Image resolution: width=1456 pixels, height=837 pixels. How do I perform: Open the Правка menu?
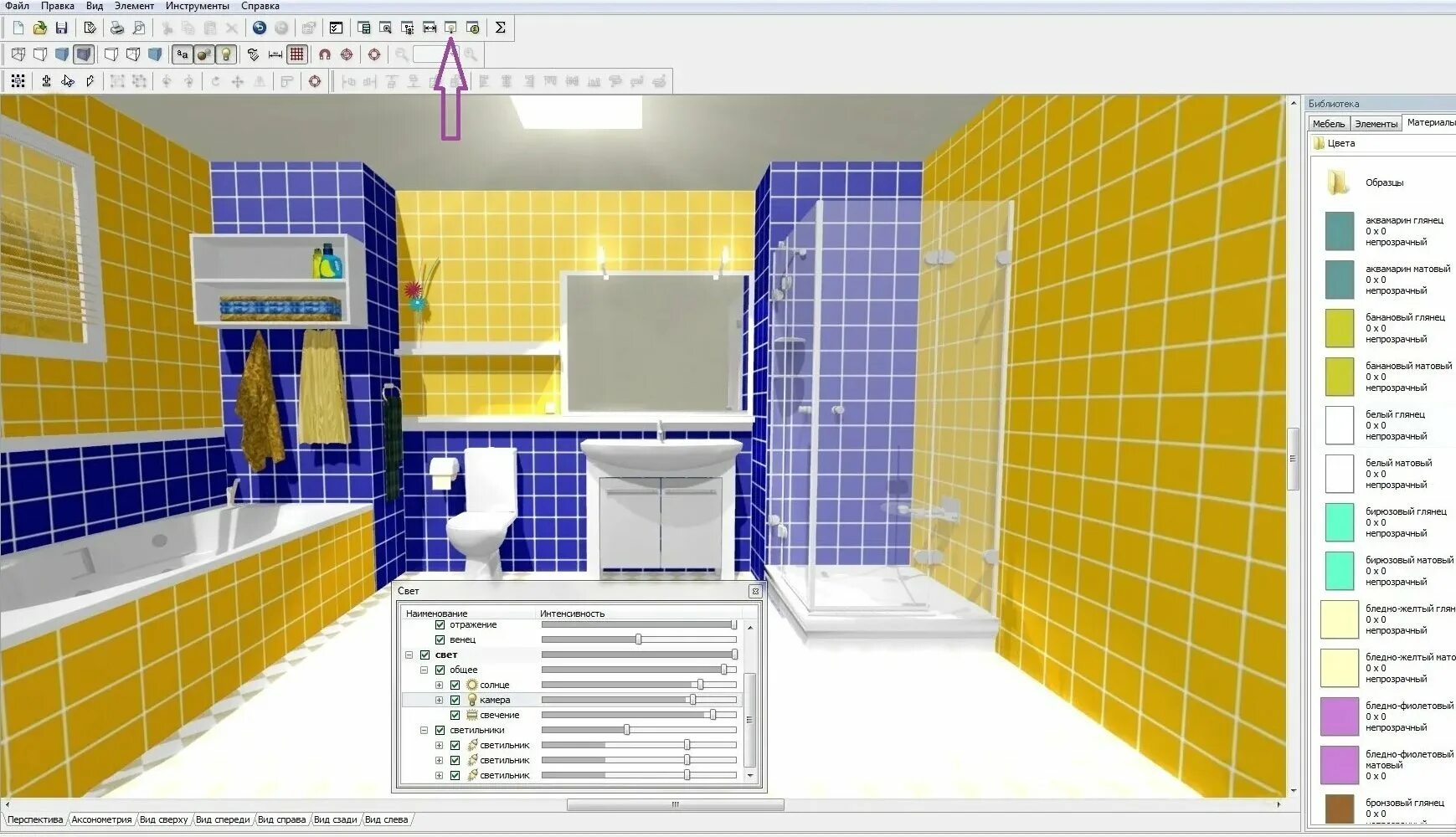coord(58,6)
